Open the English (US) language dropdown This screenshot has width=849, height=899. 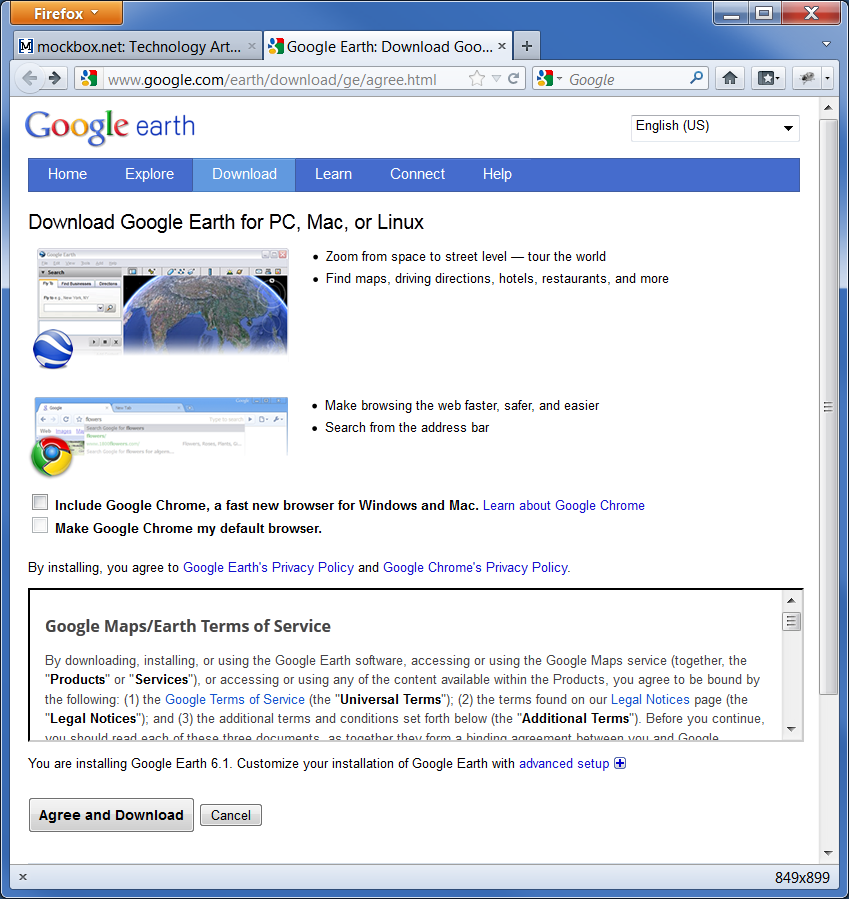point(715,127)
